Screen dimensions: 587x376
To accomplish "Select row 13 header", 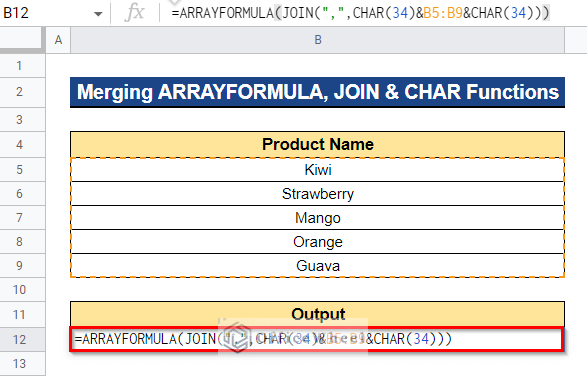I will click(x=22, y=364).
